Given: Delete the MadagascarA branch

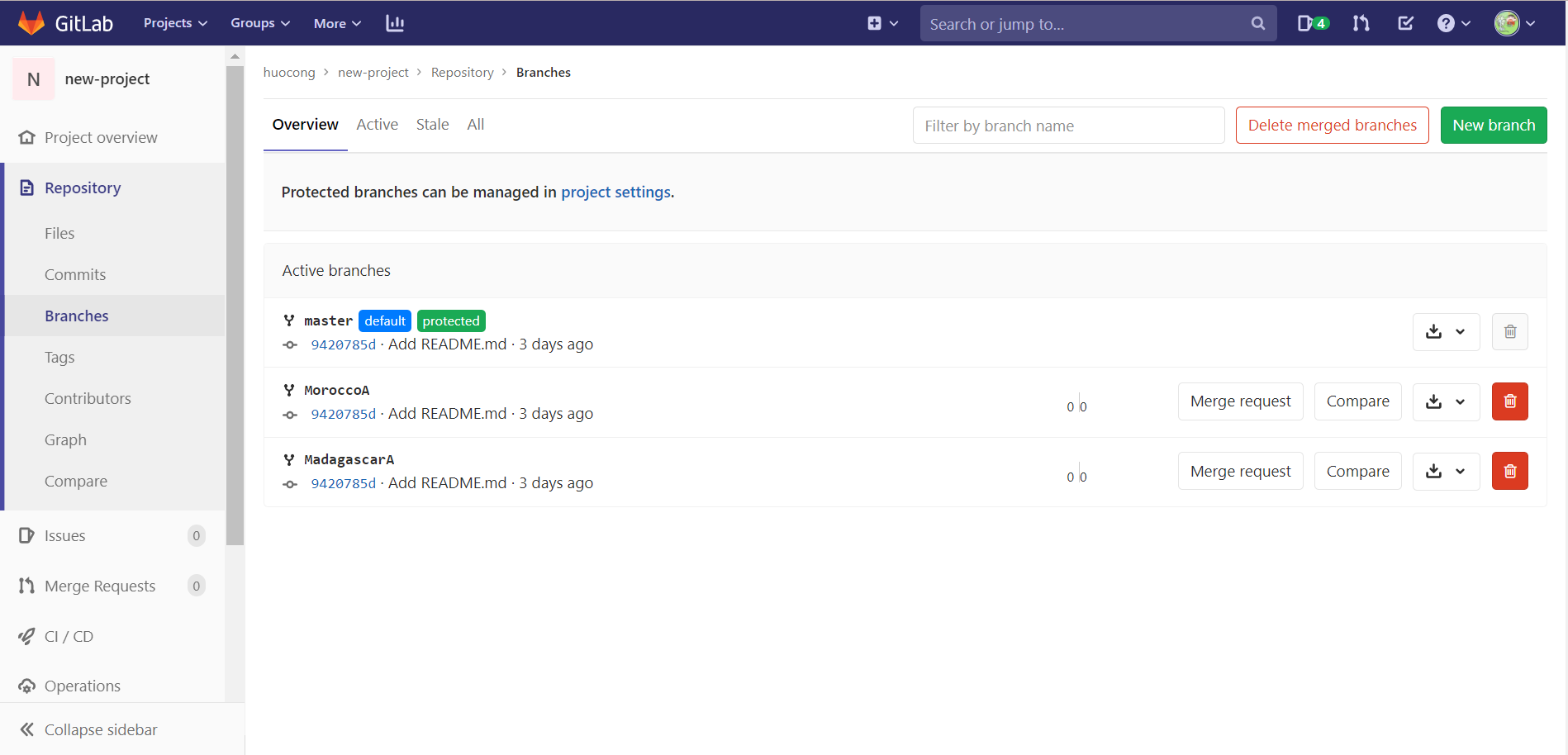Looking at the screenshot, I should [1510, 471].
